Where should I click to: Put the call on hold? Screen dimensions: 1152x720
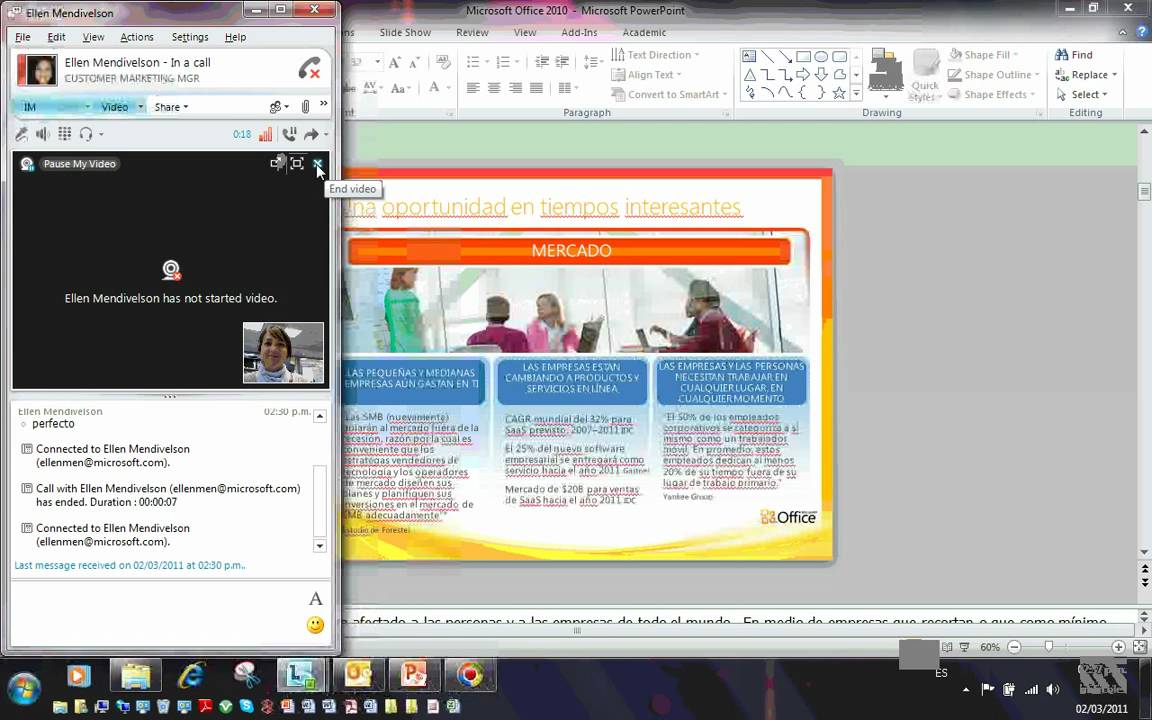tap(289, 134)
